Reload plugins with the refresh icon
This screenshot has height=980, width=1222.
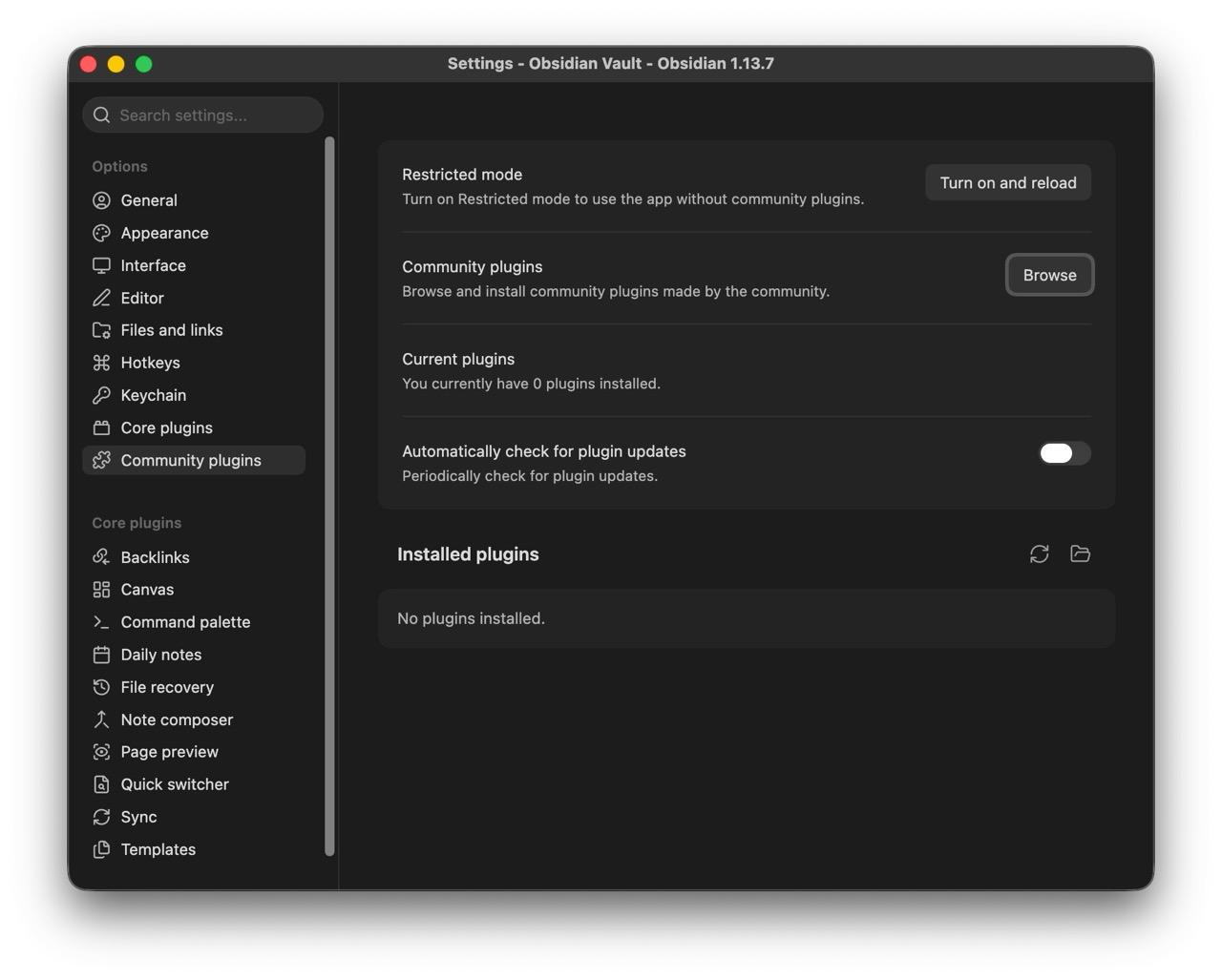click(x=1040, y=554)
